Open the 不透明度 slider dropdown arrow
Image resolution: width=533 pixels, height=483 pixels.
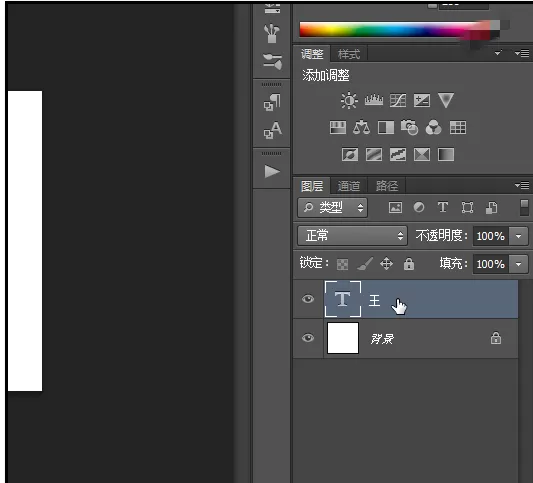[518, 236]
